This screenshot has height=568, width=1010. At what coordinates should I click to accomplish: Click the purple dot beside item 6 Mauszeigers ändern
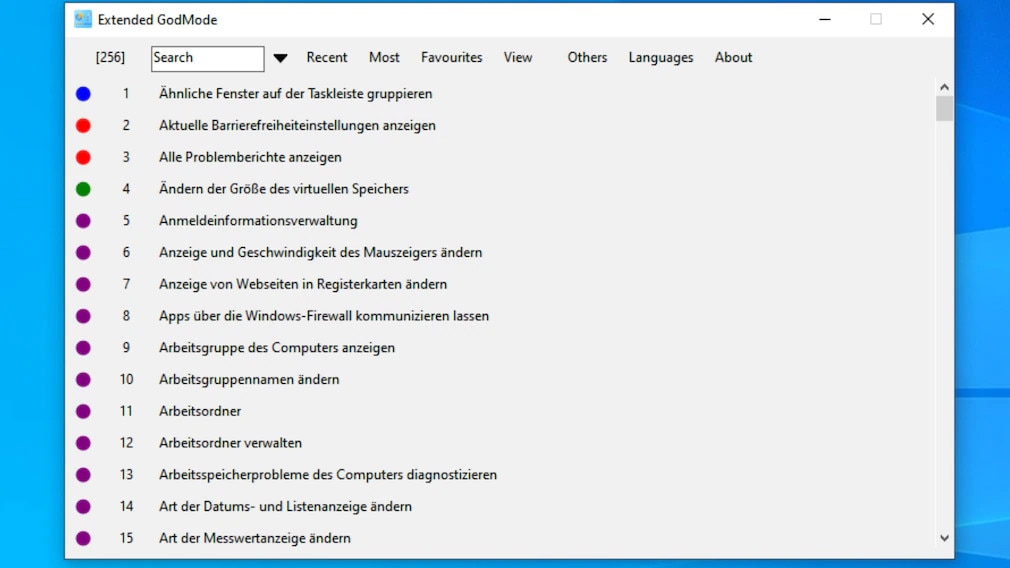click(83, 252)
